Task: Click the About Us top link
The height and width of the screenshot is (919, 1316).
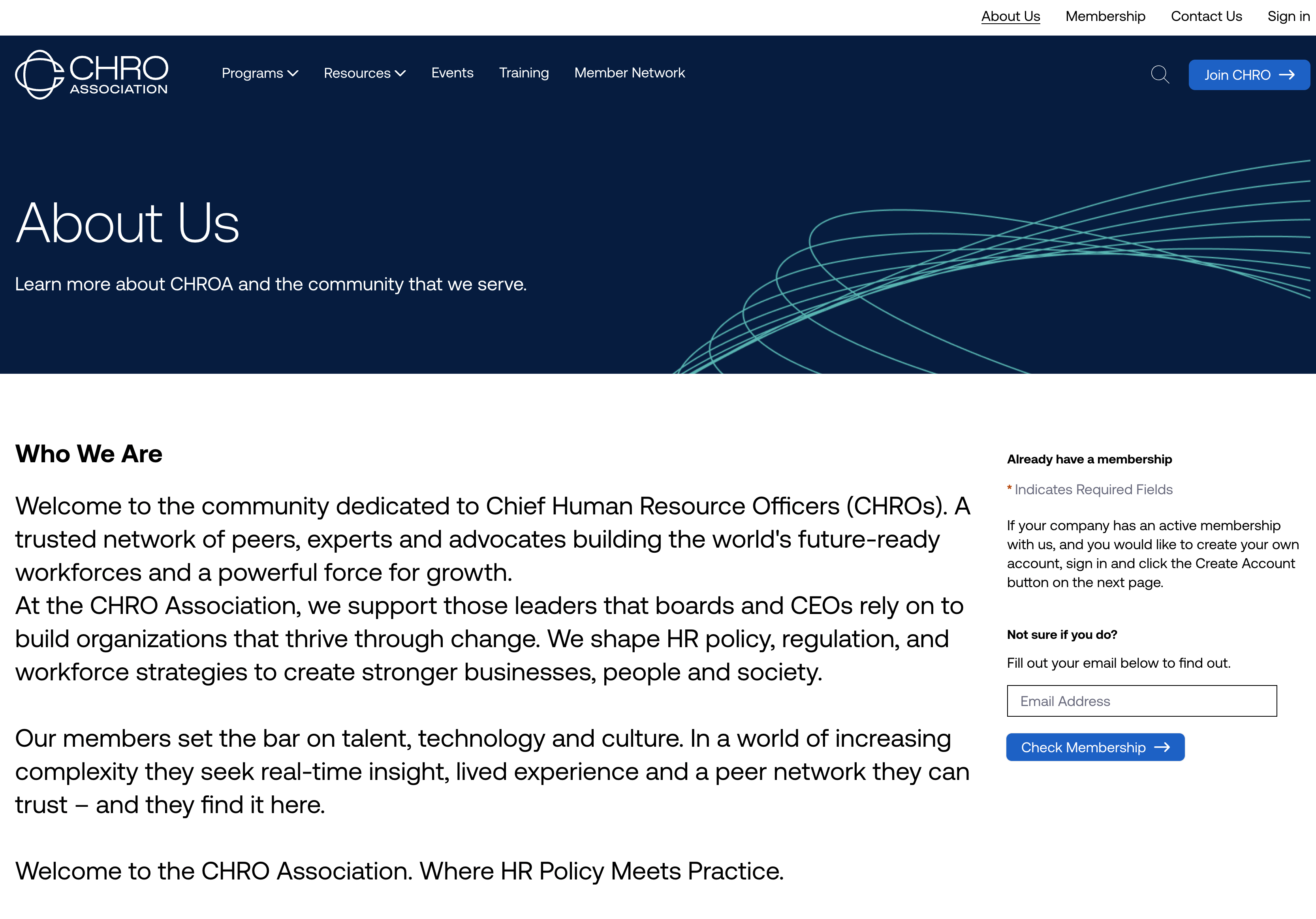Action: [x=1010, y=16]
